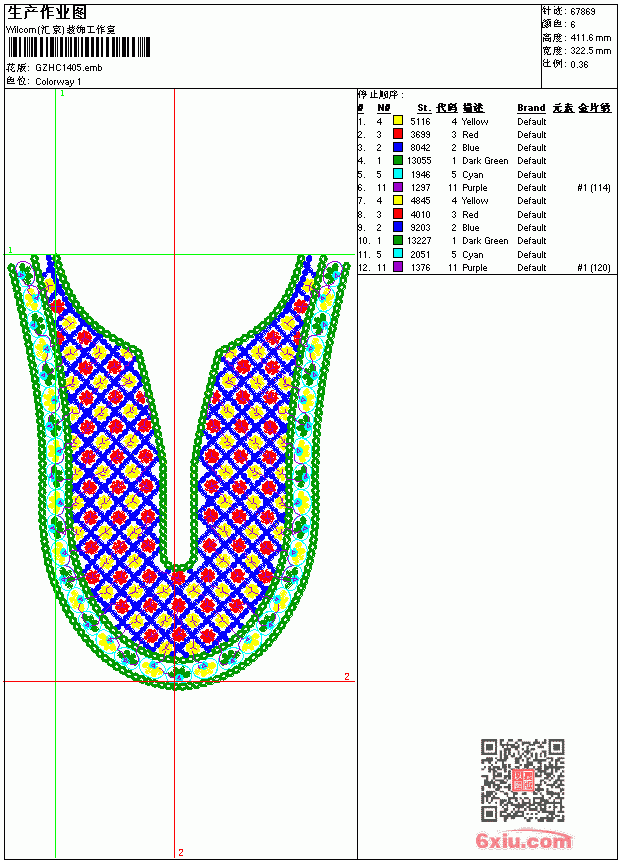Pick the red swatch beside 3699

[398, 134]
